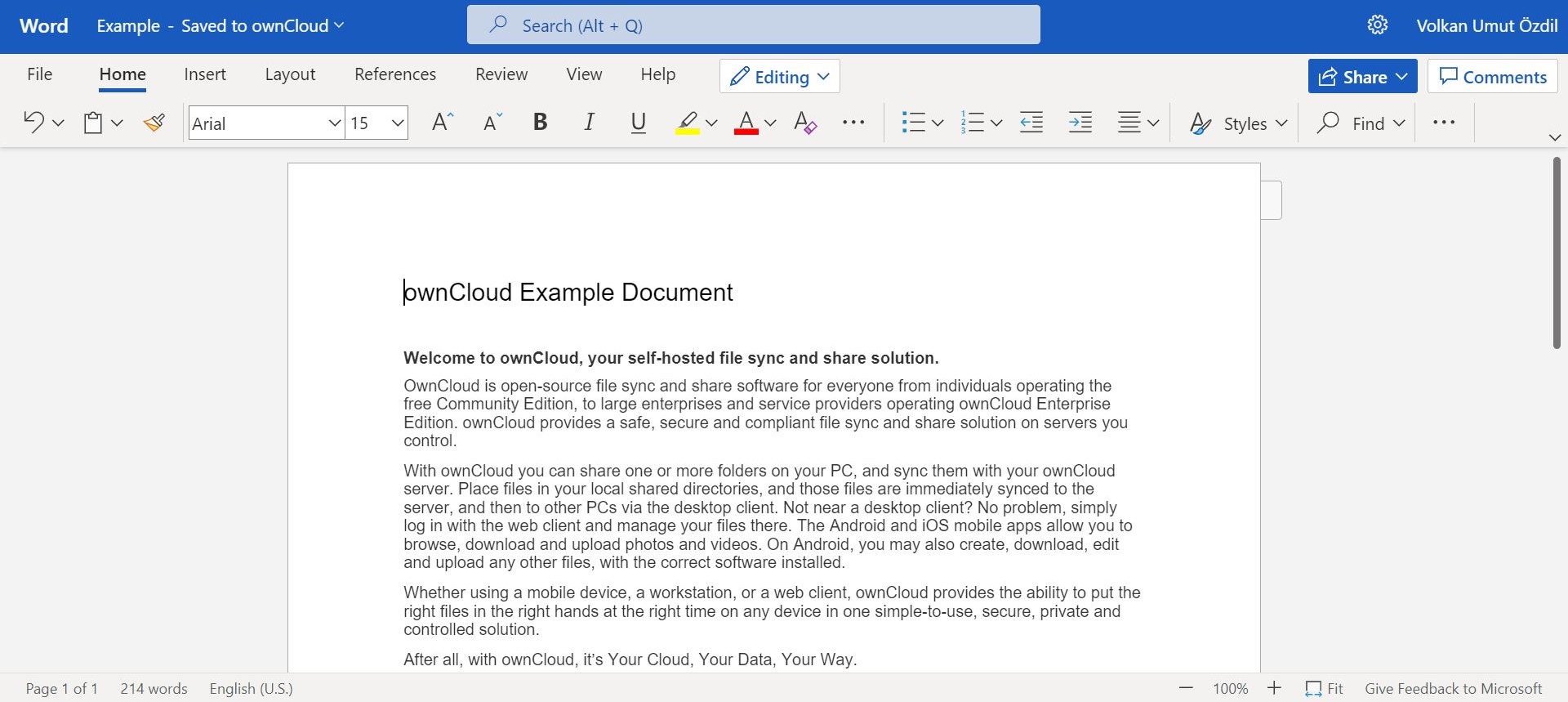Click the 100% zoom level

pos(1231,689)
